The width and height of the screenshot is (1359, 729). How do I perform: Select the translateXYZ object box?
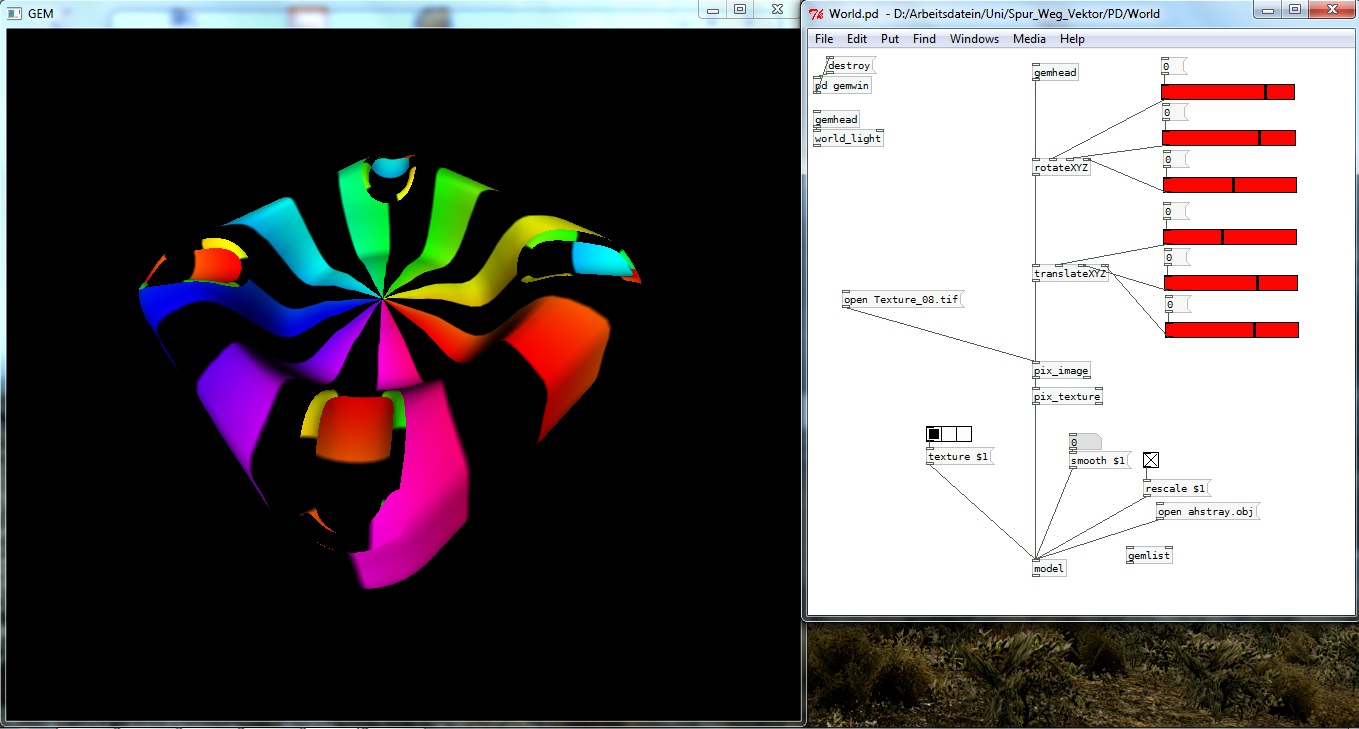(x=1071, y=274)
